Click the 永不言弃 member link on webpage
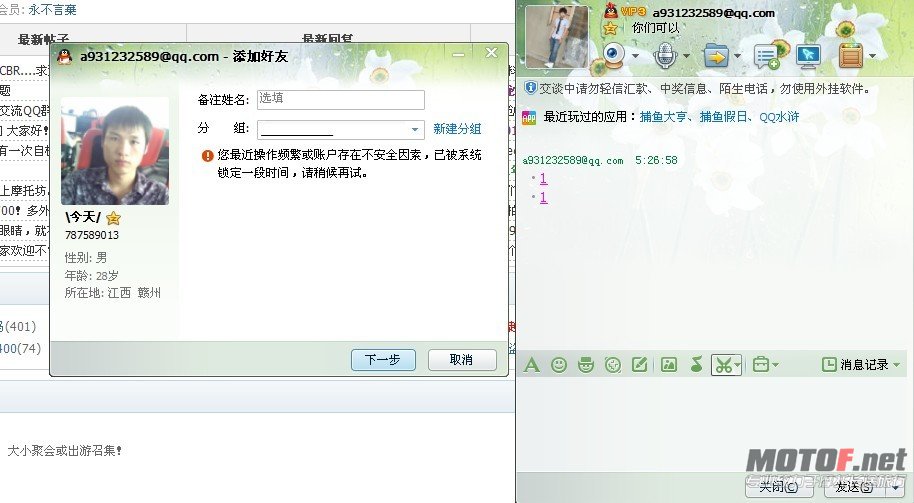 click(x=52, y=10)
